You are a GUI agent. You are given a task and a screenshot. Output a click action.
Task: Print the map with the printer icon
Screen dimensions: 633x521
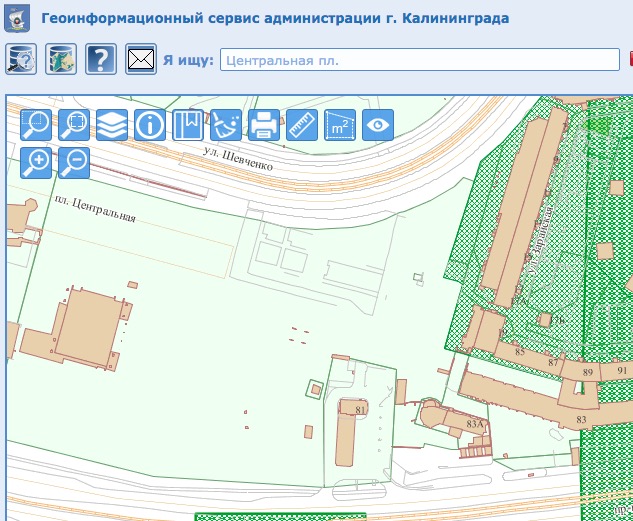(264, 125)
